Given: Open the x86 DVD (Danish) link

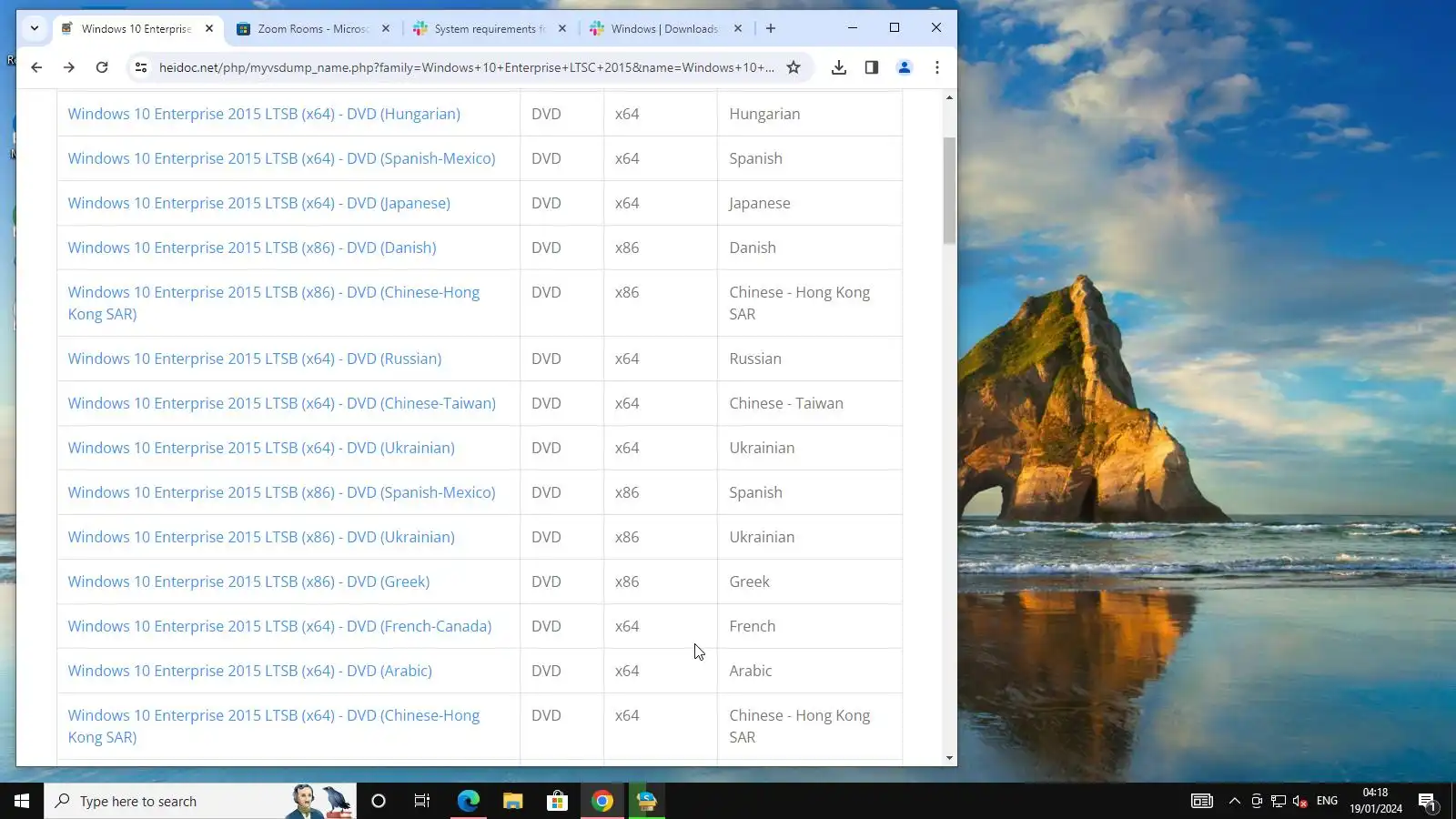Looking at the screenshot, I should (252, 248).
